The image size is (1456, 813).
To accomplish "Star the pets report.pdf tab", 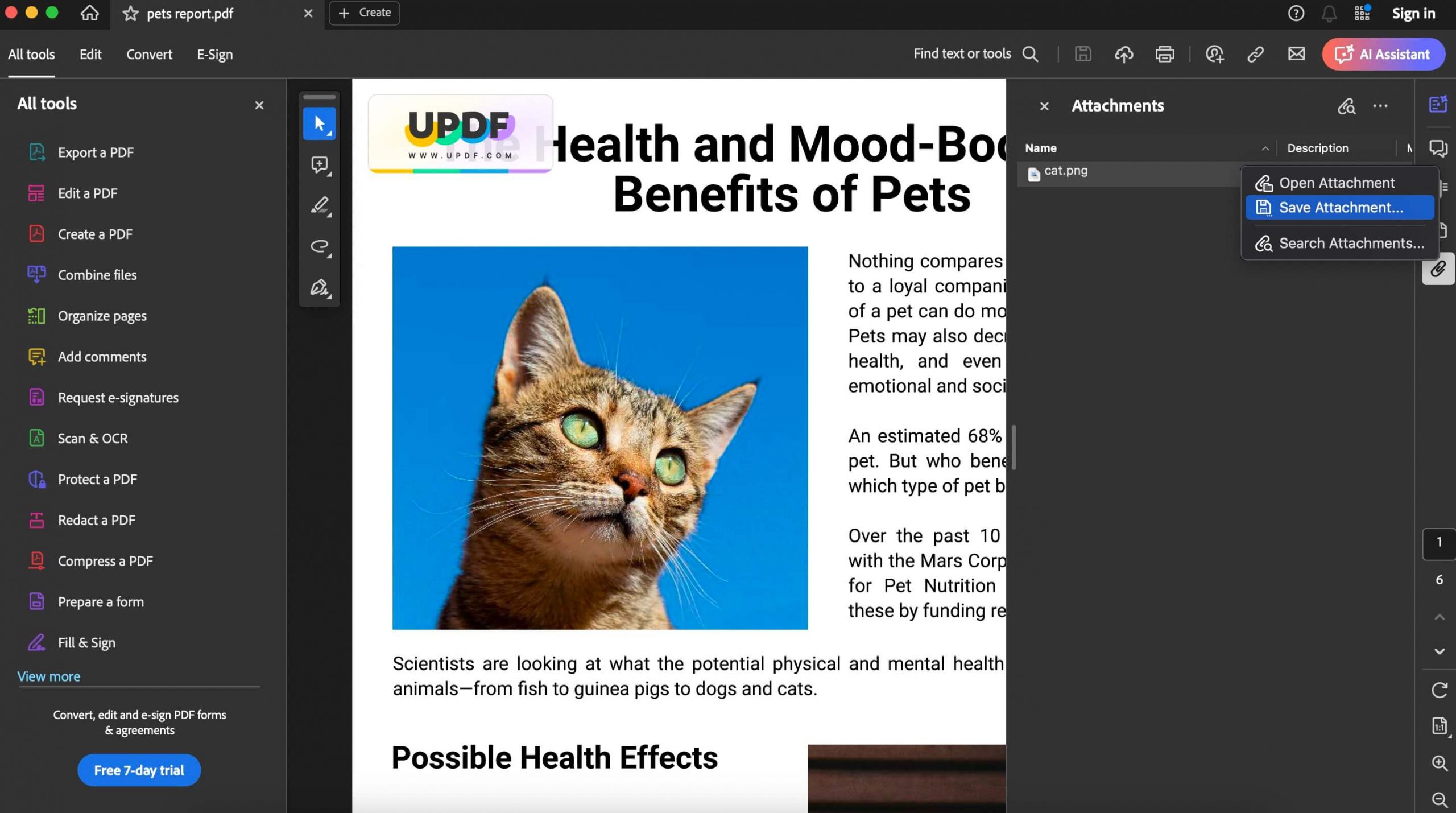I will [x=130, y=14].
